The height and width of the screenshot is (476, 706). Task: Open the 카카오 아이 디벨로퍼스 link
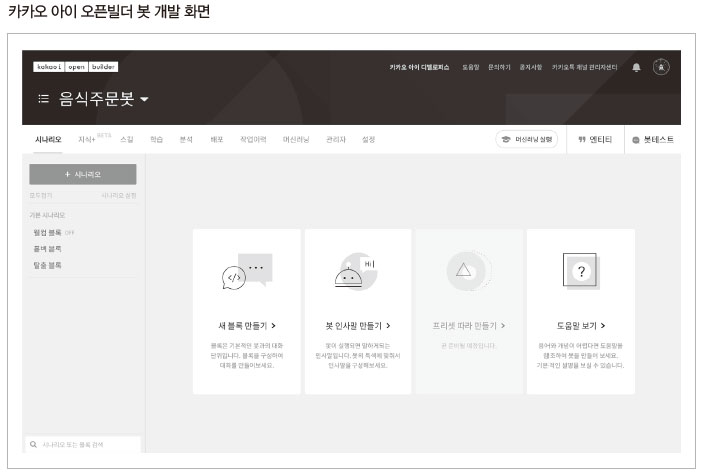coord(419,67)
